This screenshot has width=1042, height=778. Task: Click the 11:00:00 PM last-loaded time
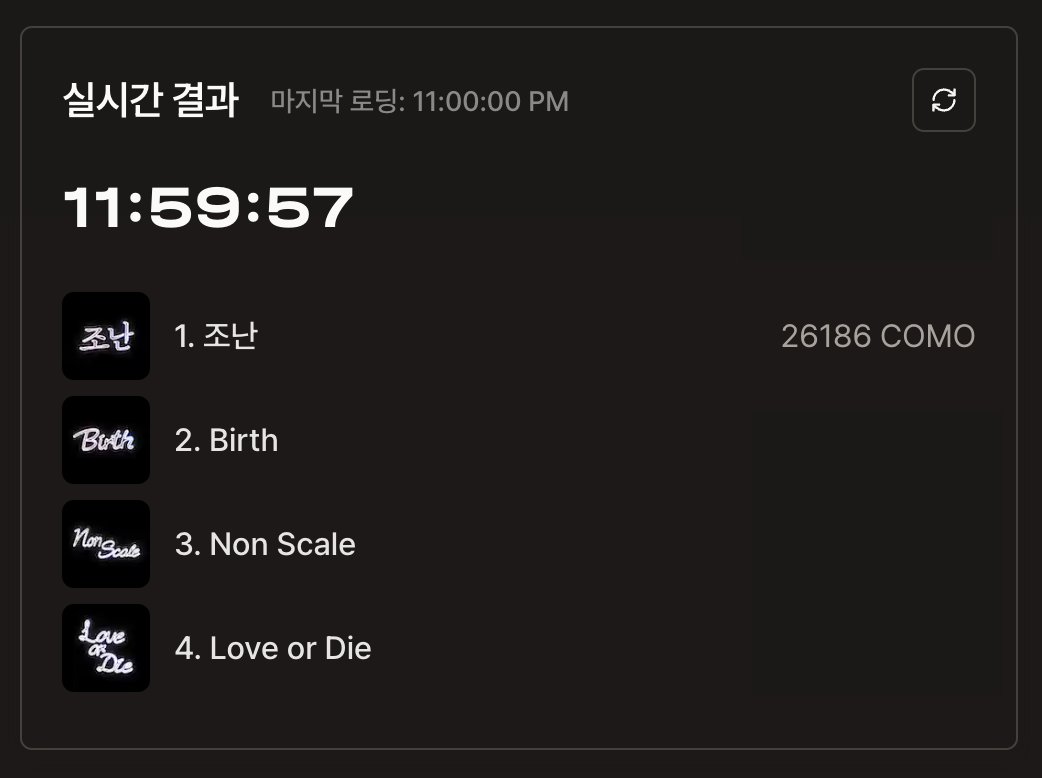click(x=491, y=102)
